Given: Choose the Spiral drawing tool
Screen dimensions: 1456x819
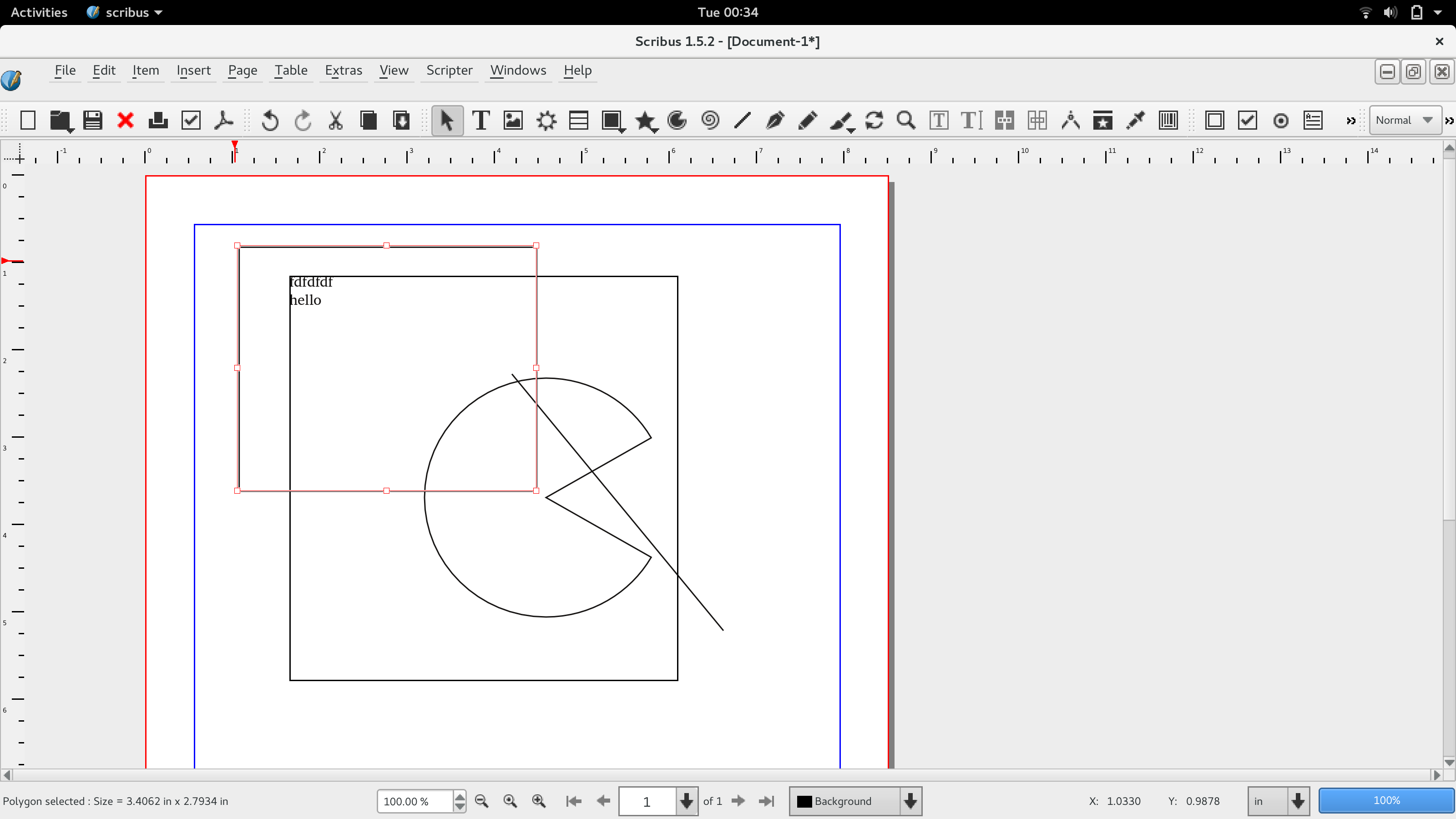Looking at the screenshot, I should pyautogui.click(x=710, y=121).
